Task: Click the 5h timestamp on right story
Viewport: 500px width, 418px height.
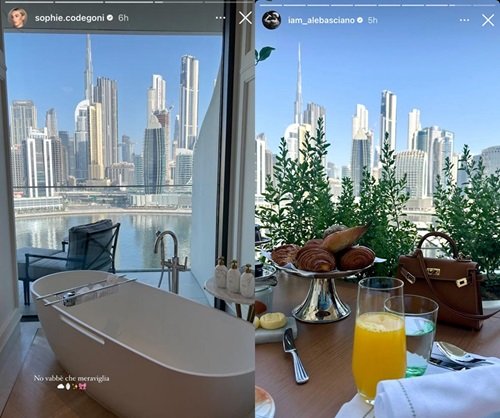Action: tap(373, 20)
